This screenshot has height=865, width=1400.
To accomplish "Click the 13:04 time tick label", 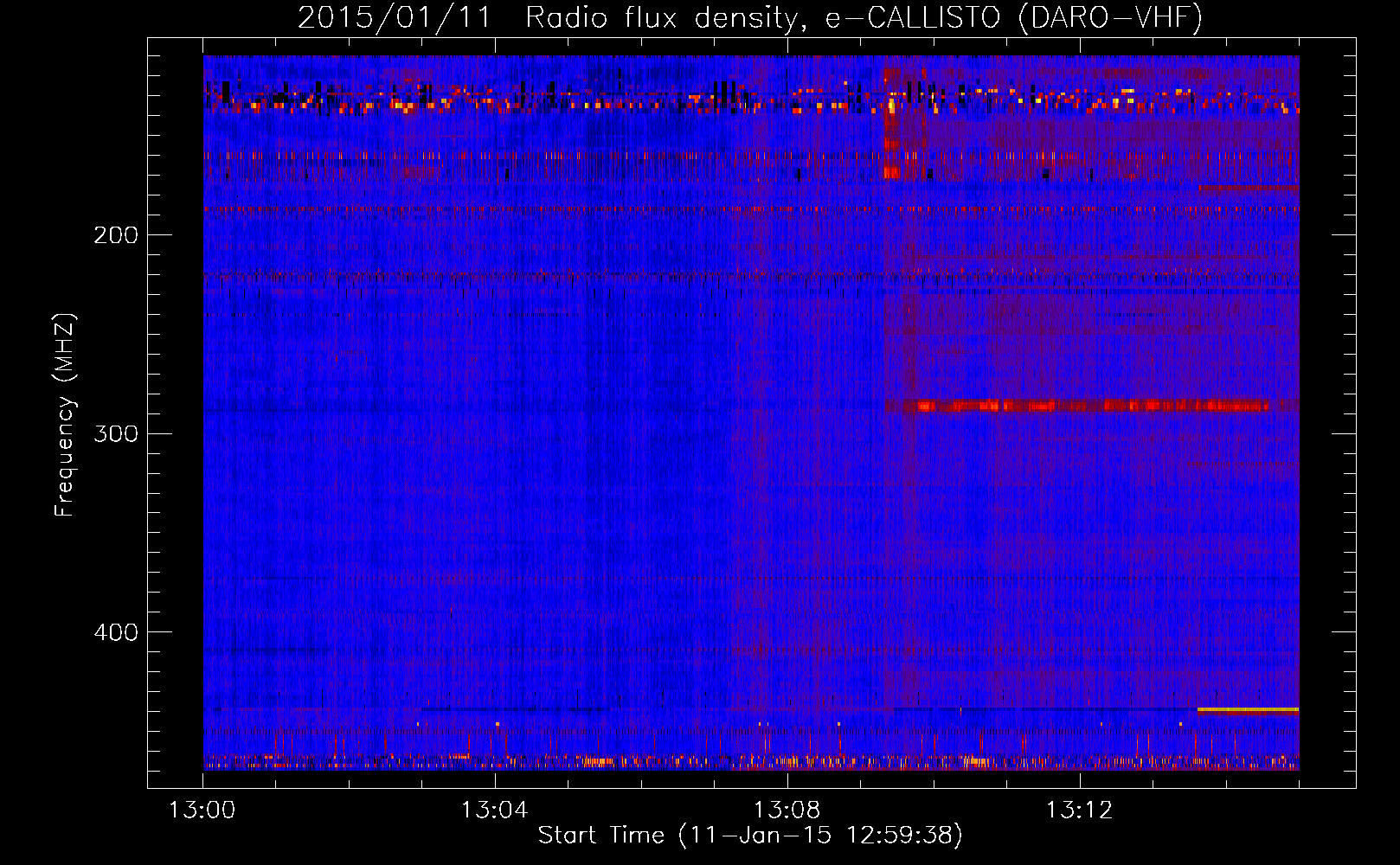I will pos(494,811).
